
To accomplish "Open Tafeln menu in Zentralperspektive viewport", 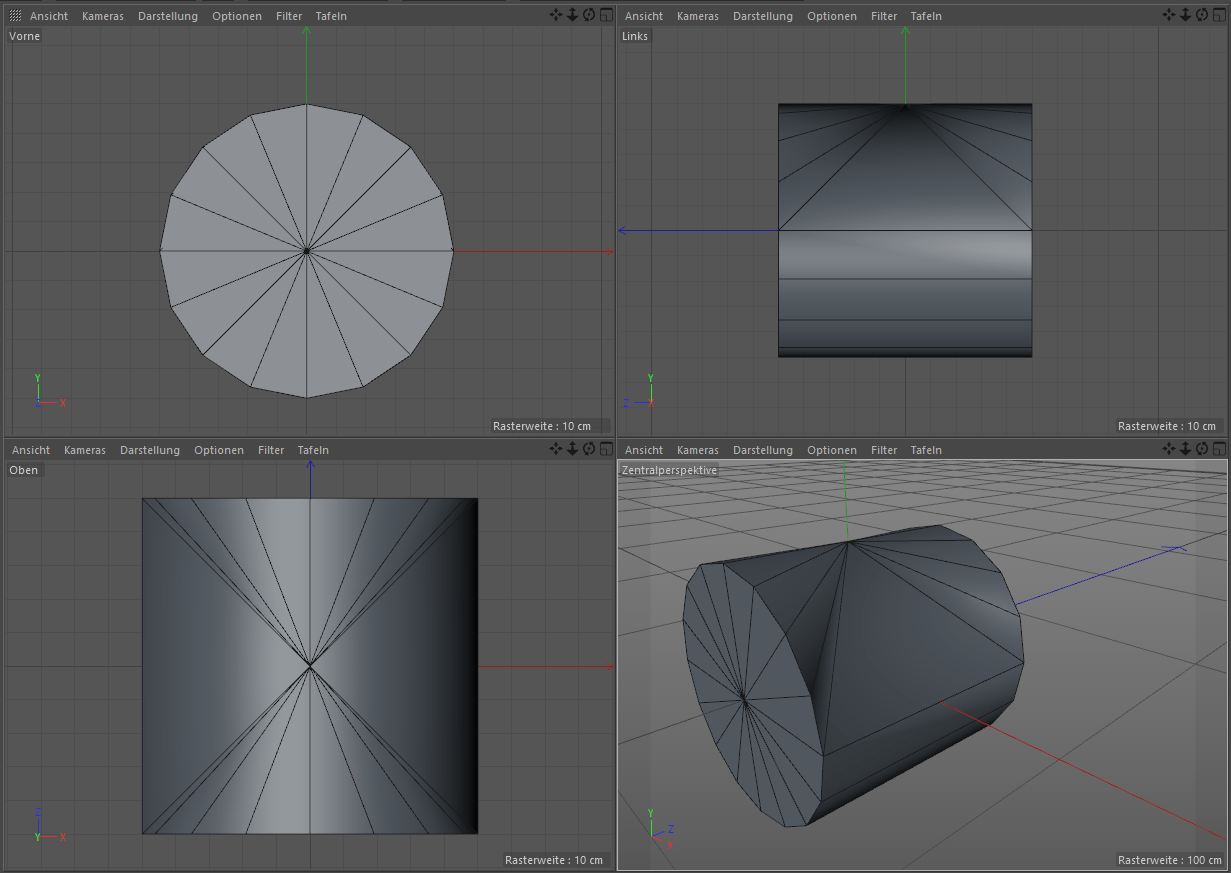I will coord(926,450).
